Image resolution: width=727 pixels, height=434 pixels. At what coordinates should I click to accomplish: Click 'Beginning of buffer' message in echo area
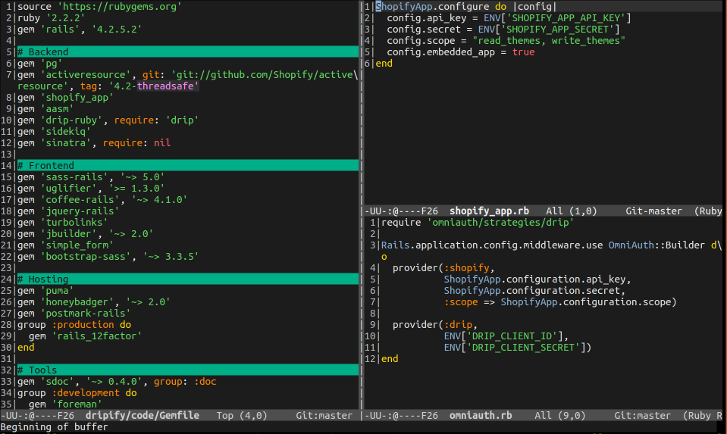55,427
